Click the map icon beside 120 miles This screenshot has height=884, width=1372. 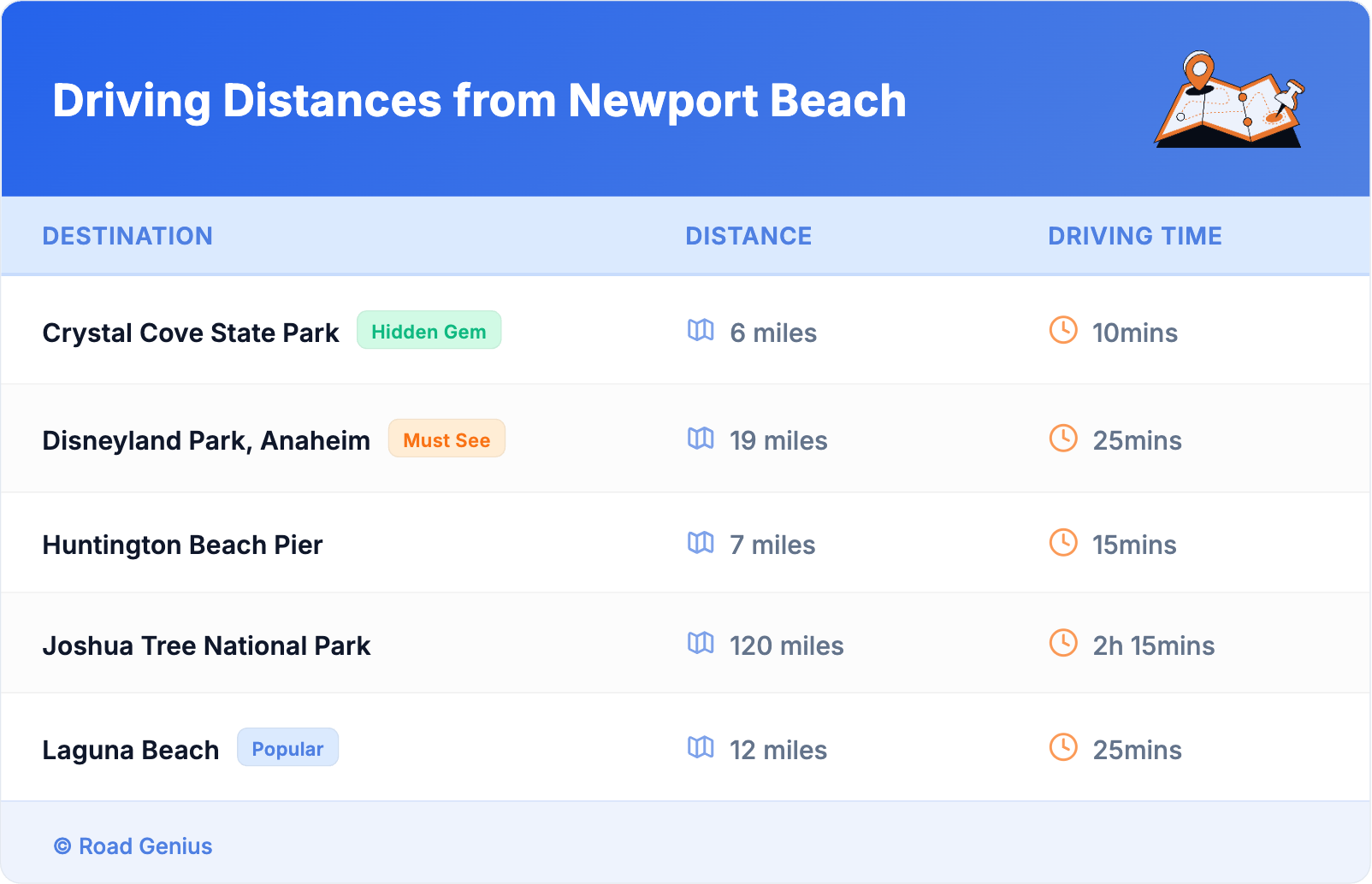point(701,643)
